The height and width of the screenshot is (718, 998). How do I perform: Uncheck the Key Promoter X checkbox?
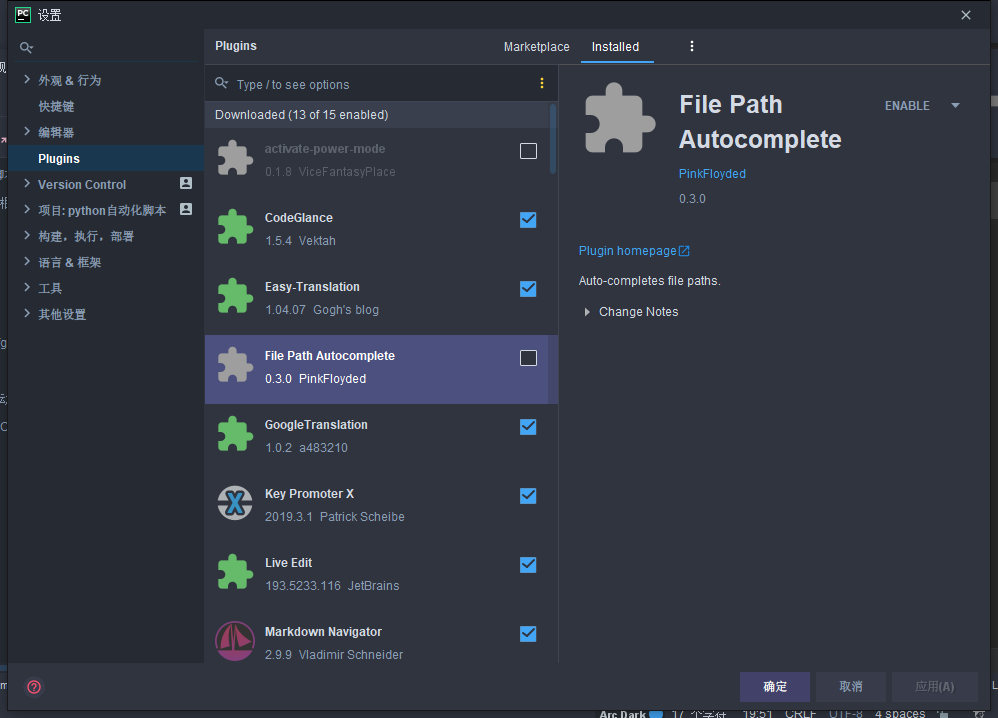coord(528,496)
